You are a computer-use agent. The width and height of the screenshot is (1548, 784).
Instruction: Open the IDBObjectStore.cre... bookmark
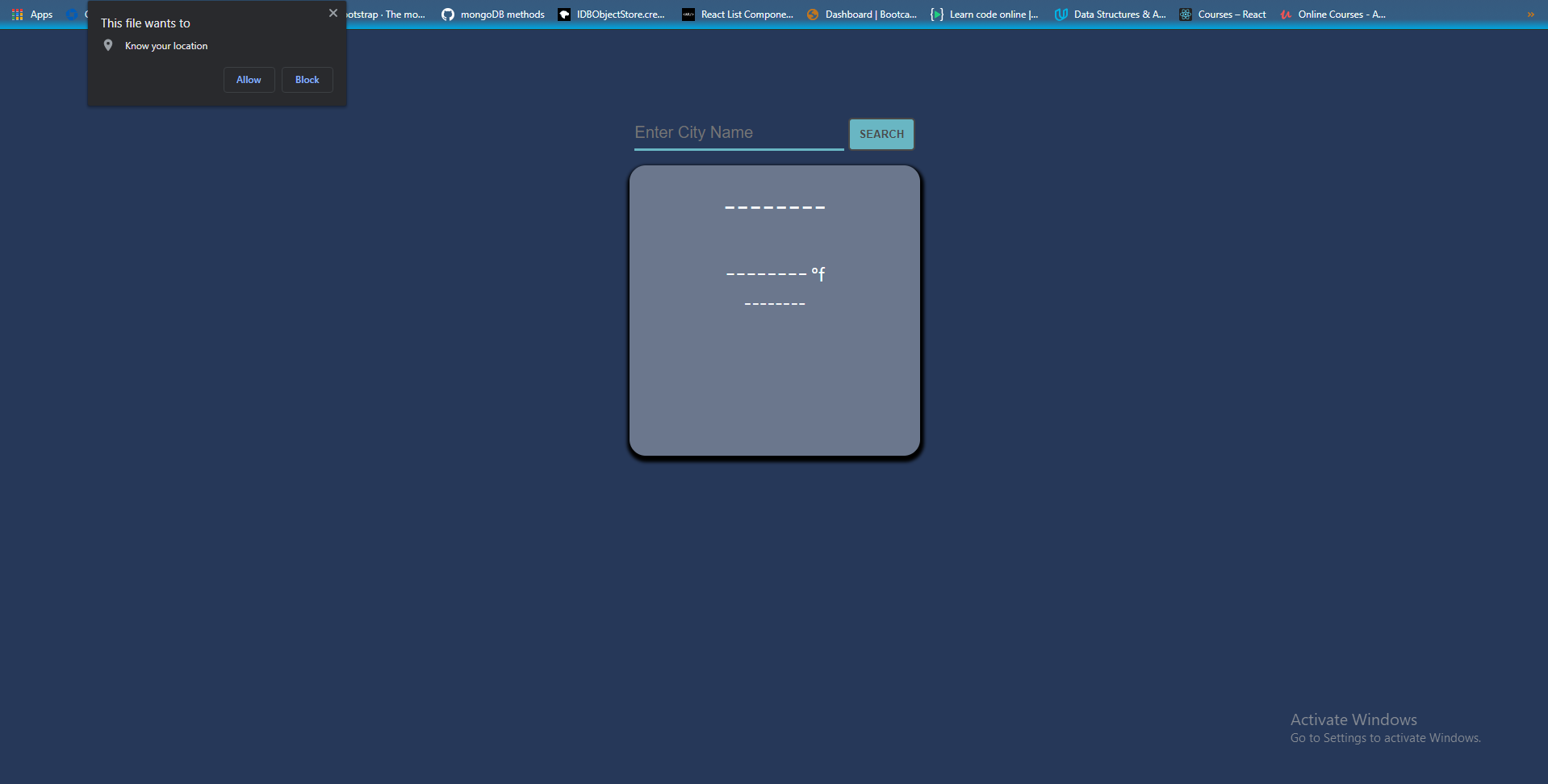pos(612,15)
